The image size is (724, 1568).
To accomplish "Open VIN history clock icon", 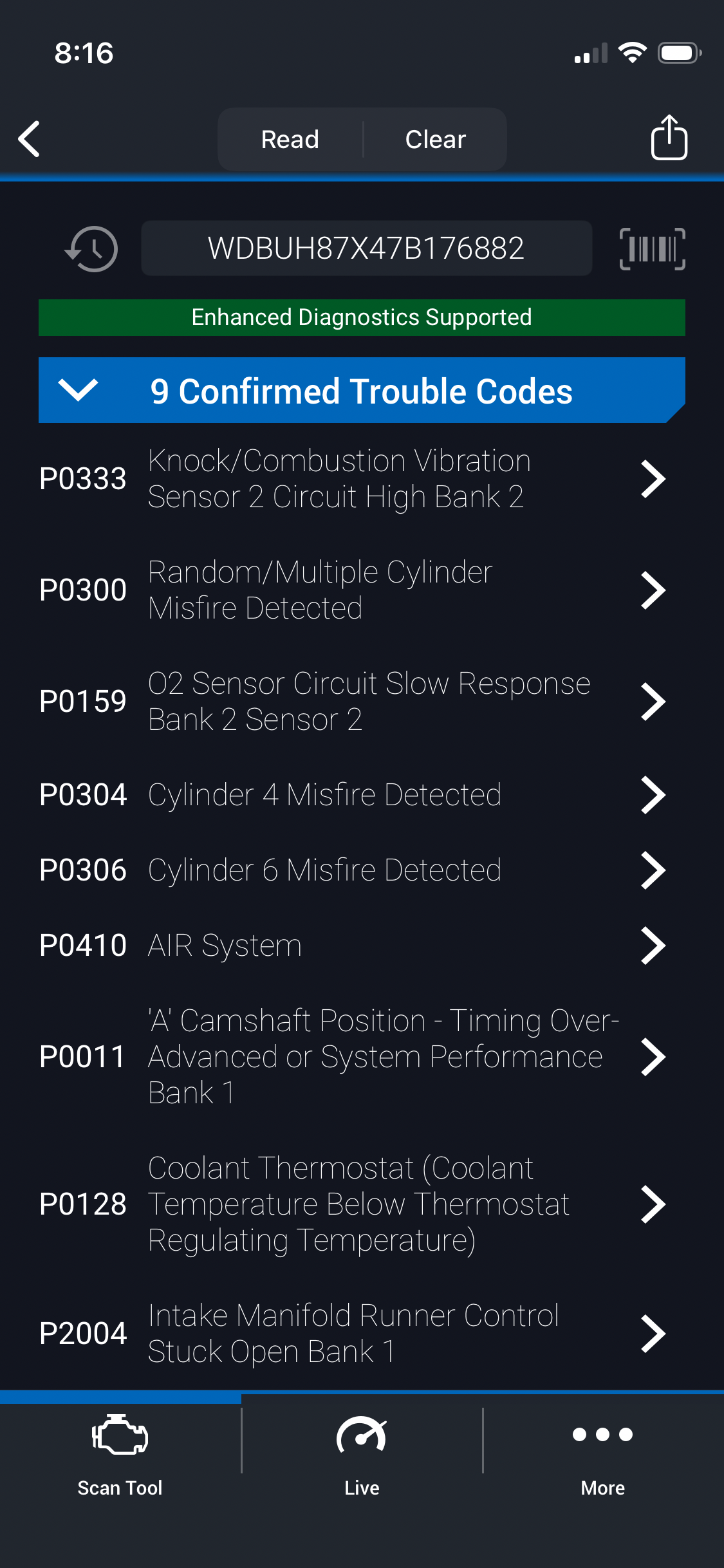I will coord(92,249).
